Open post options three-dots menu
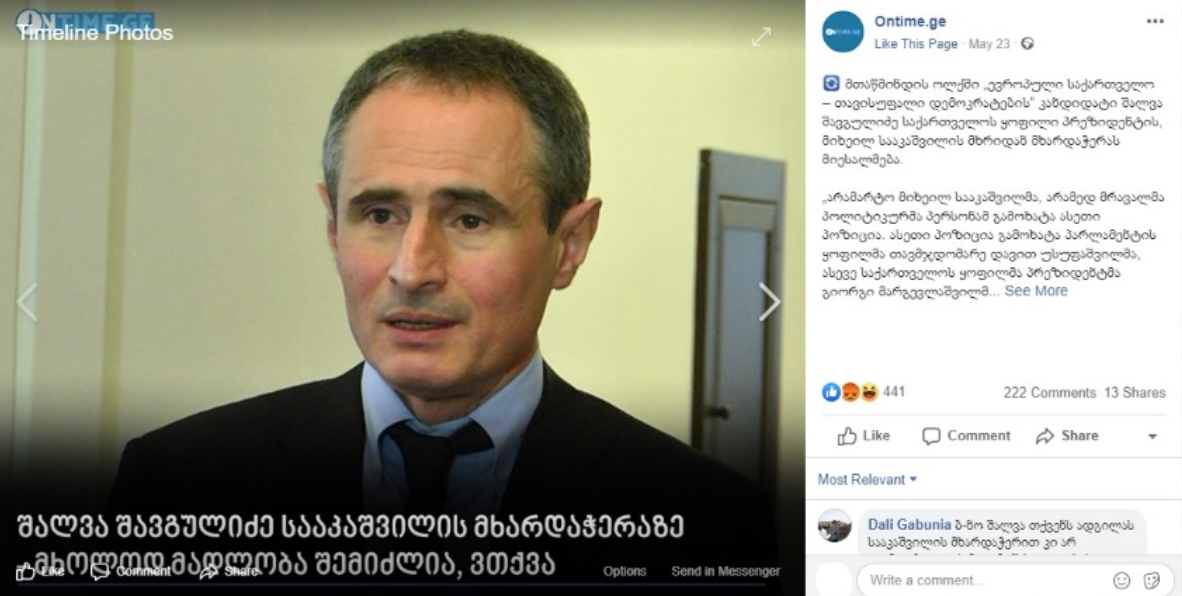This screenshot has width=1182, height=596. point(1155,21)
